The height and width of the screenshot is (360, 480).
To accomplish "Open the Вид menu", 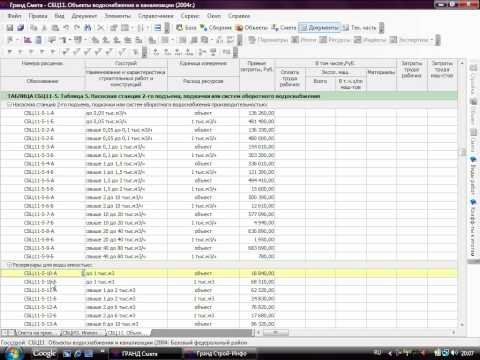I will (x=59, y=16).
